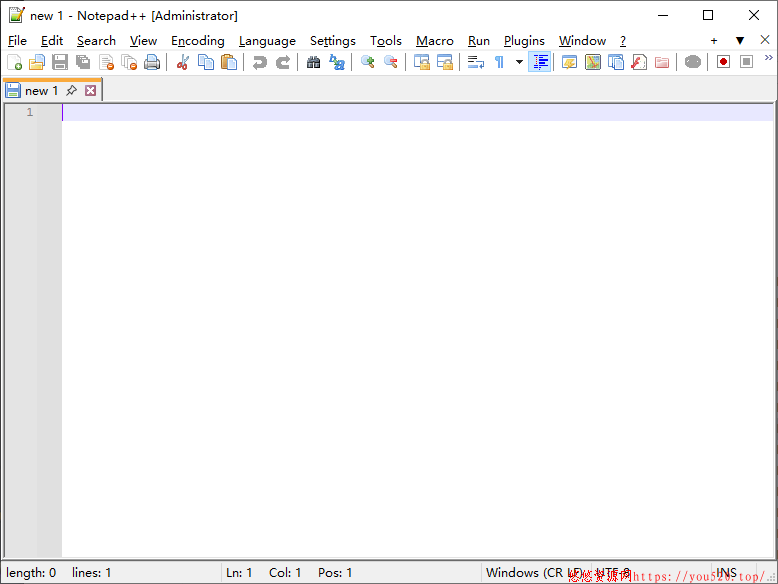Click the Stop Recording macro icon
This screenshot has height=584, width=778.
(x=746, y=62)
